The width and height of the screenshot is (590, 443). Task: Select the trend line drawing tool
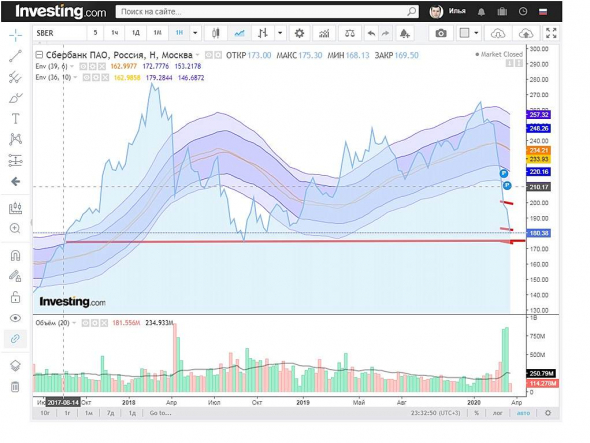tap(15, 56)
